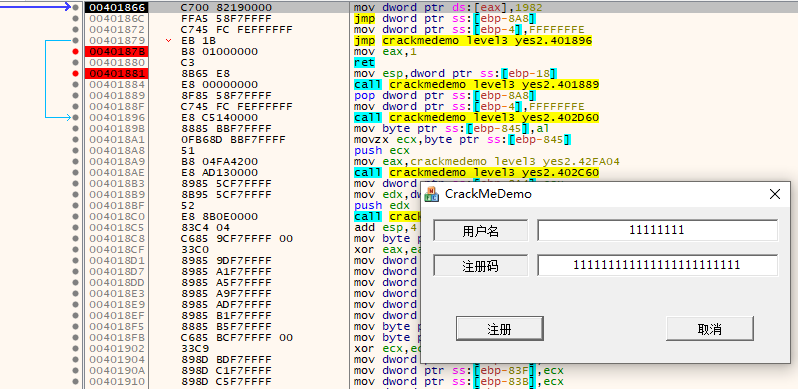798x389 pixels.
Task: Select jmp dword ptr ss:[ebp-8A8] instruction
Action: click(x=445, y=18)
